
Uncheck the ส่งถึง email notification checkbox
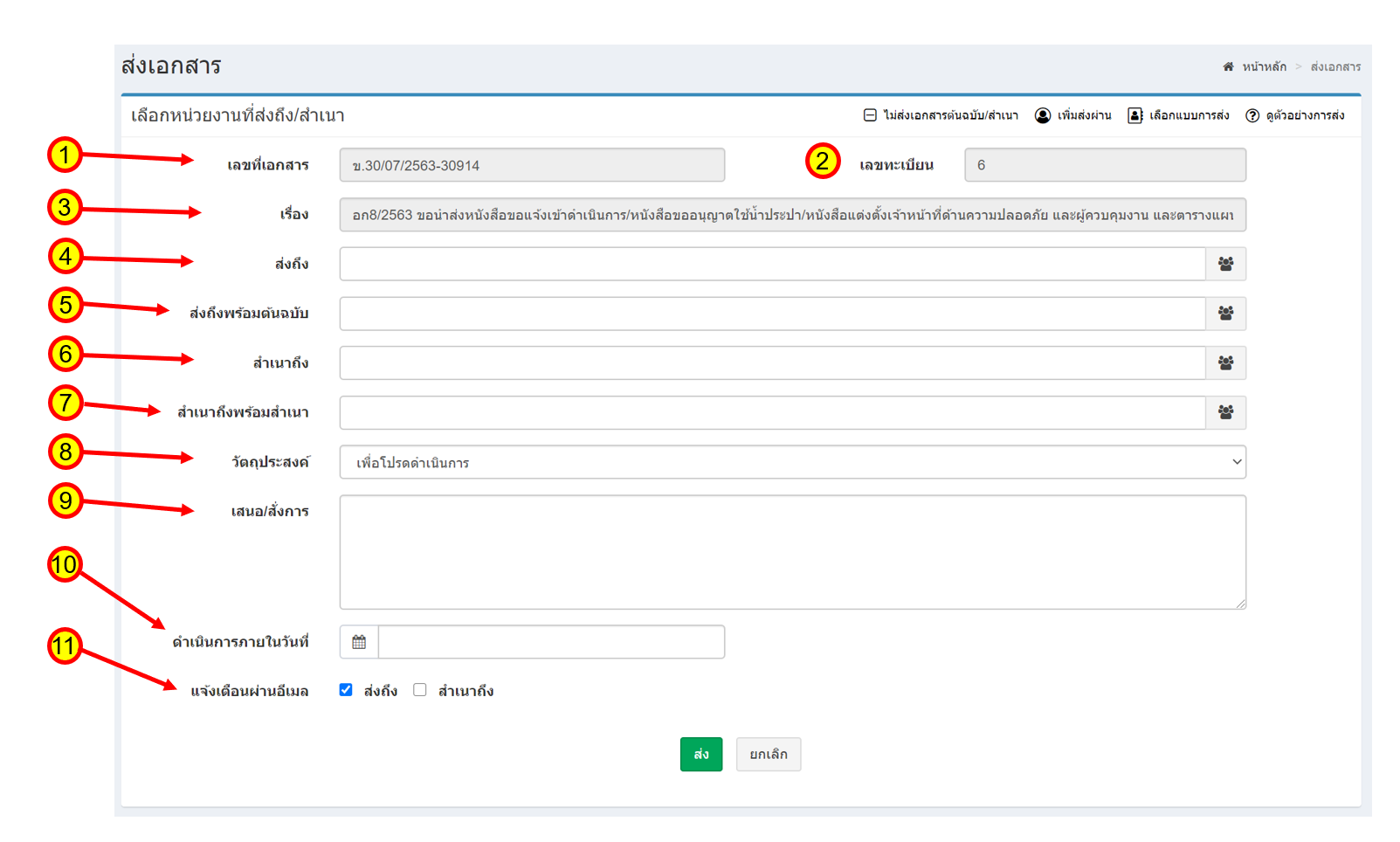tap(346, 690)
